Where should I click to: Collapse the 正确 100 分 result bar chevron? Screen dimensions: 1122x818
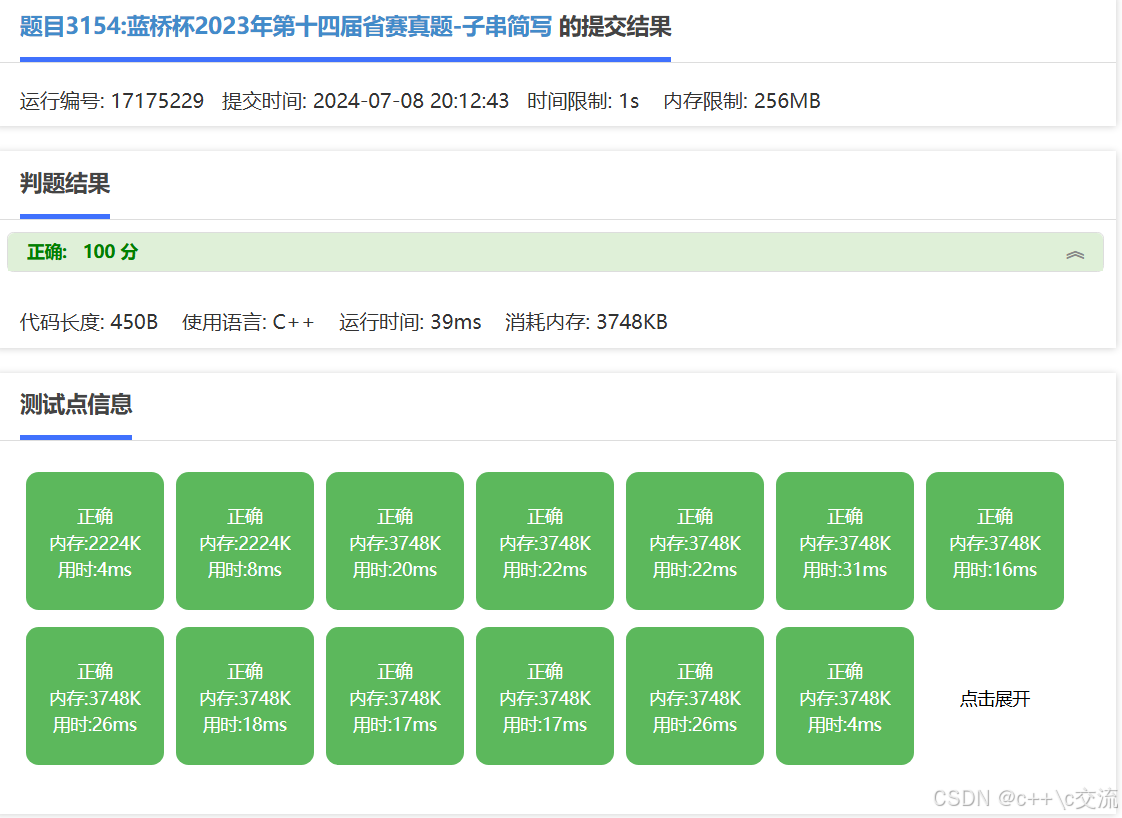[1075, 255]
